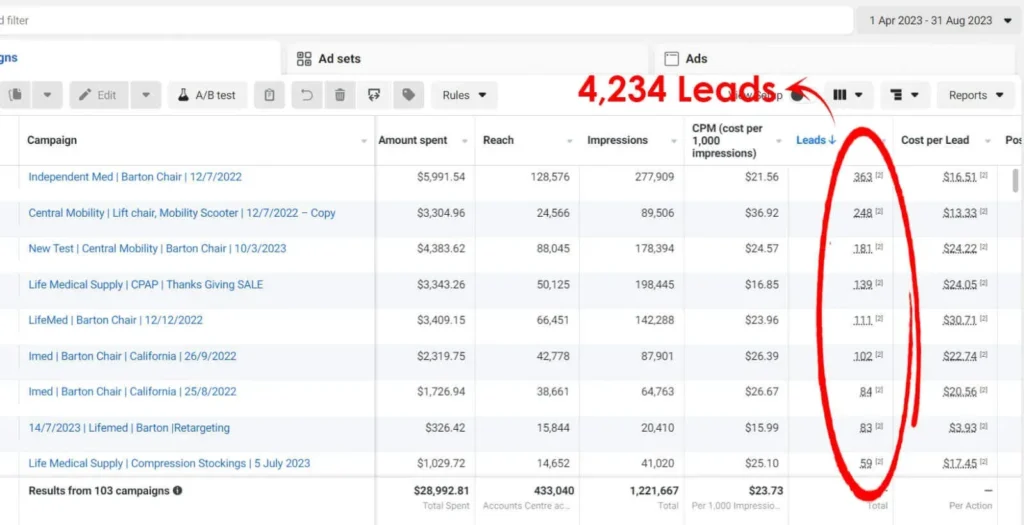
Task: Open the date range 1 Apr 2023 dropdown
Action: click(x=936, y=20)
